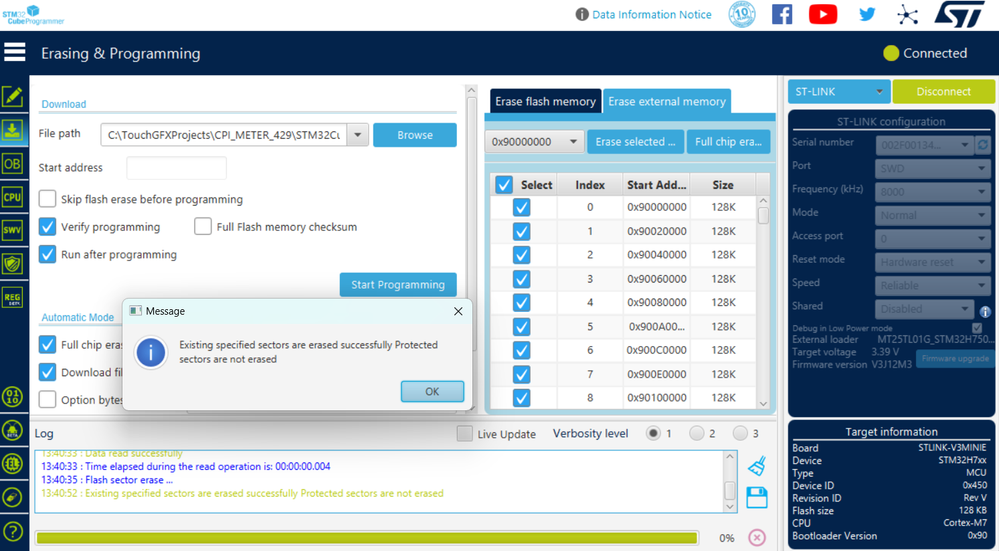The image size is (999, 551).
Task: Uncheck Run after programming
Action: (x=48, y=254)
